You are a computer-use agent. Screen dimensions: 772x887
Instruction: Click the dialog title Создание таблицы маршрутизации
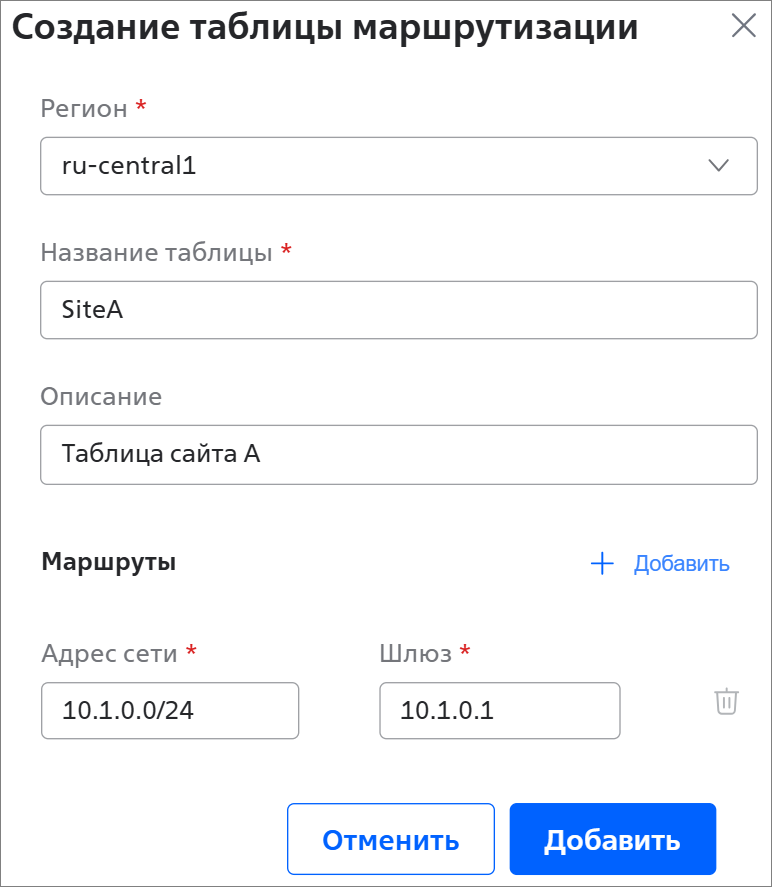tap(325, 27)
